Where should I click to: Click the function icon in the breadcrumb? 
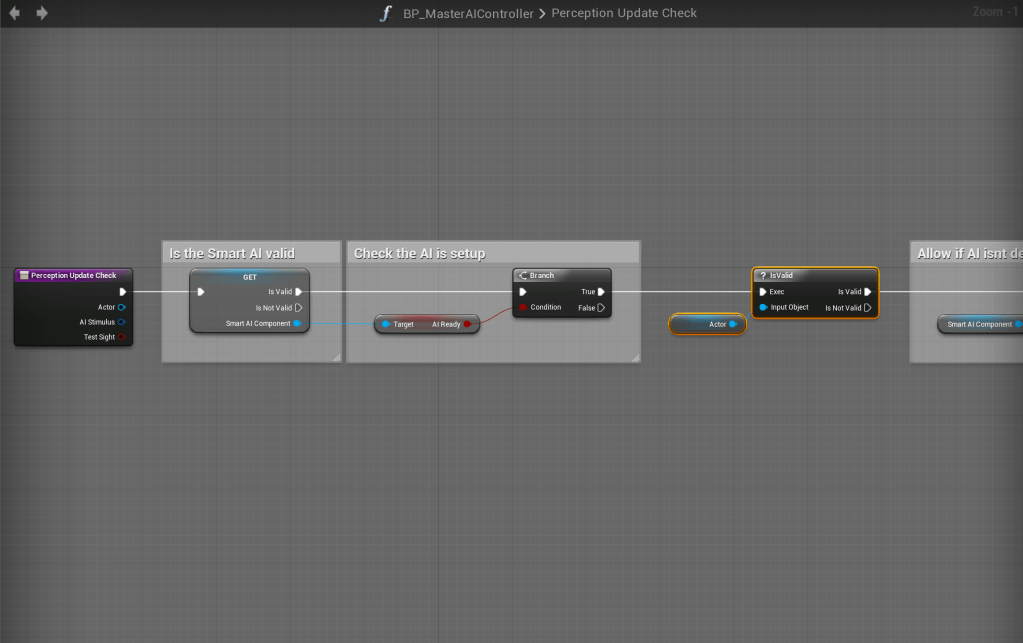coord(386,13)
